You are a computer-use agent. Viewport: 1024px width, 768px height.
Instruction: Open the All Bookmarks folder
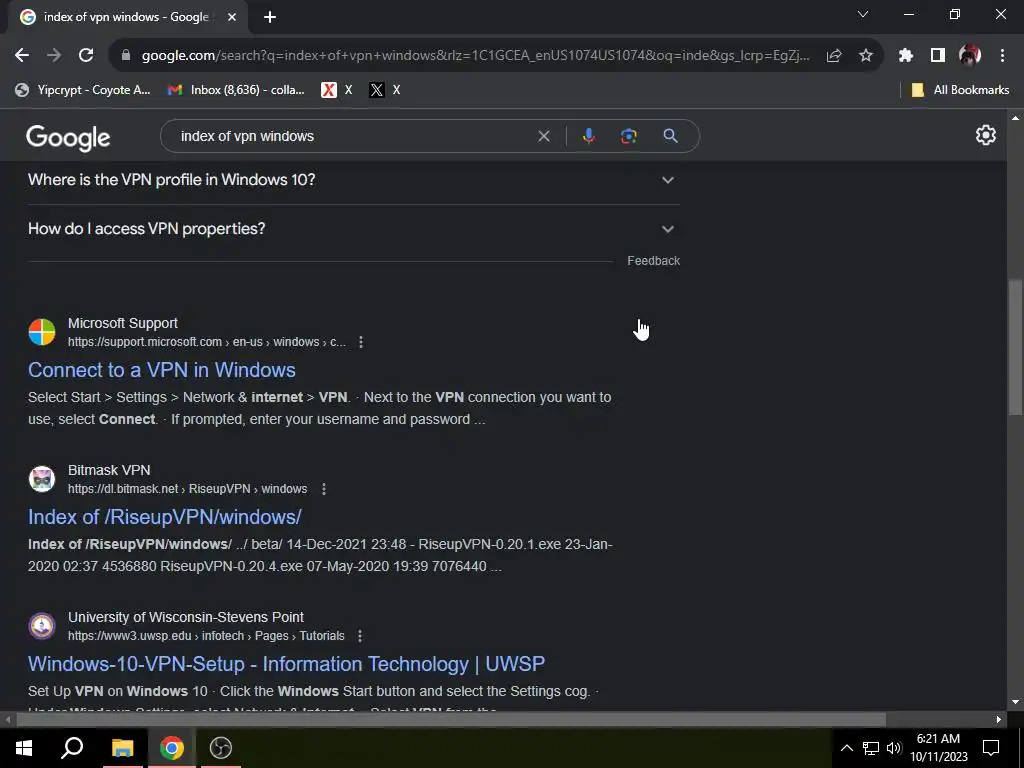(x=960, y=90)
